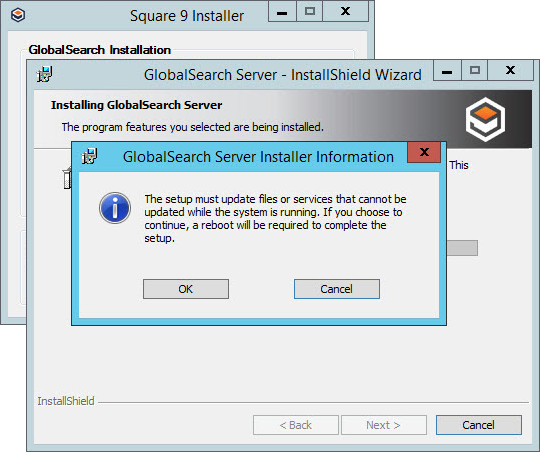
Task: Confirm the reboot notice with OK
Action: [186, 289]
